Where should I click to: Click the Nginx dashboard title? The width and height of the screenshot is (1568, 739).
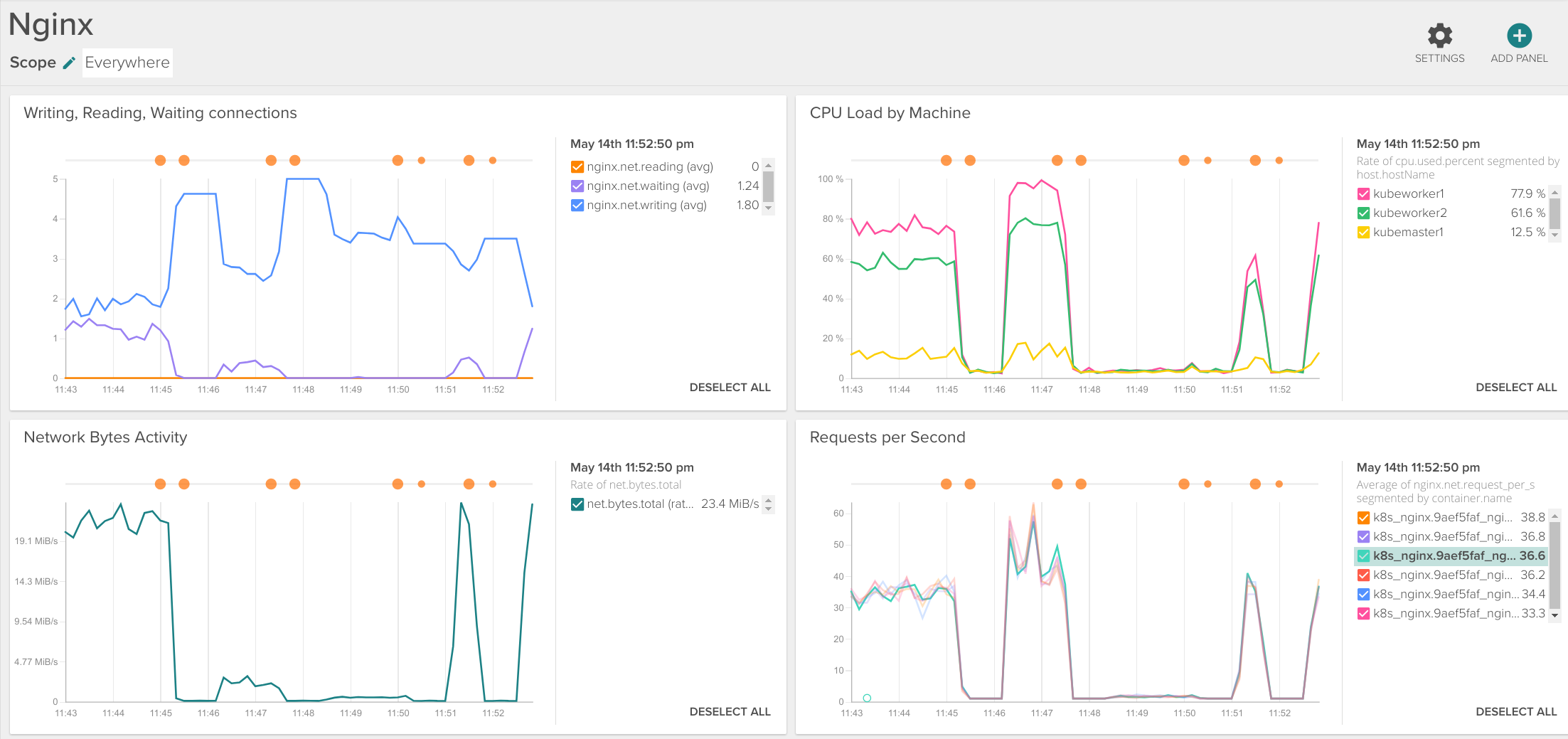tap(50, 24)
